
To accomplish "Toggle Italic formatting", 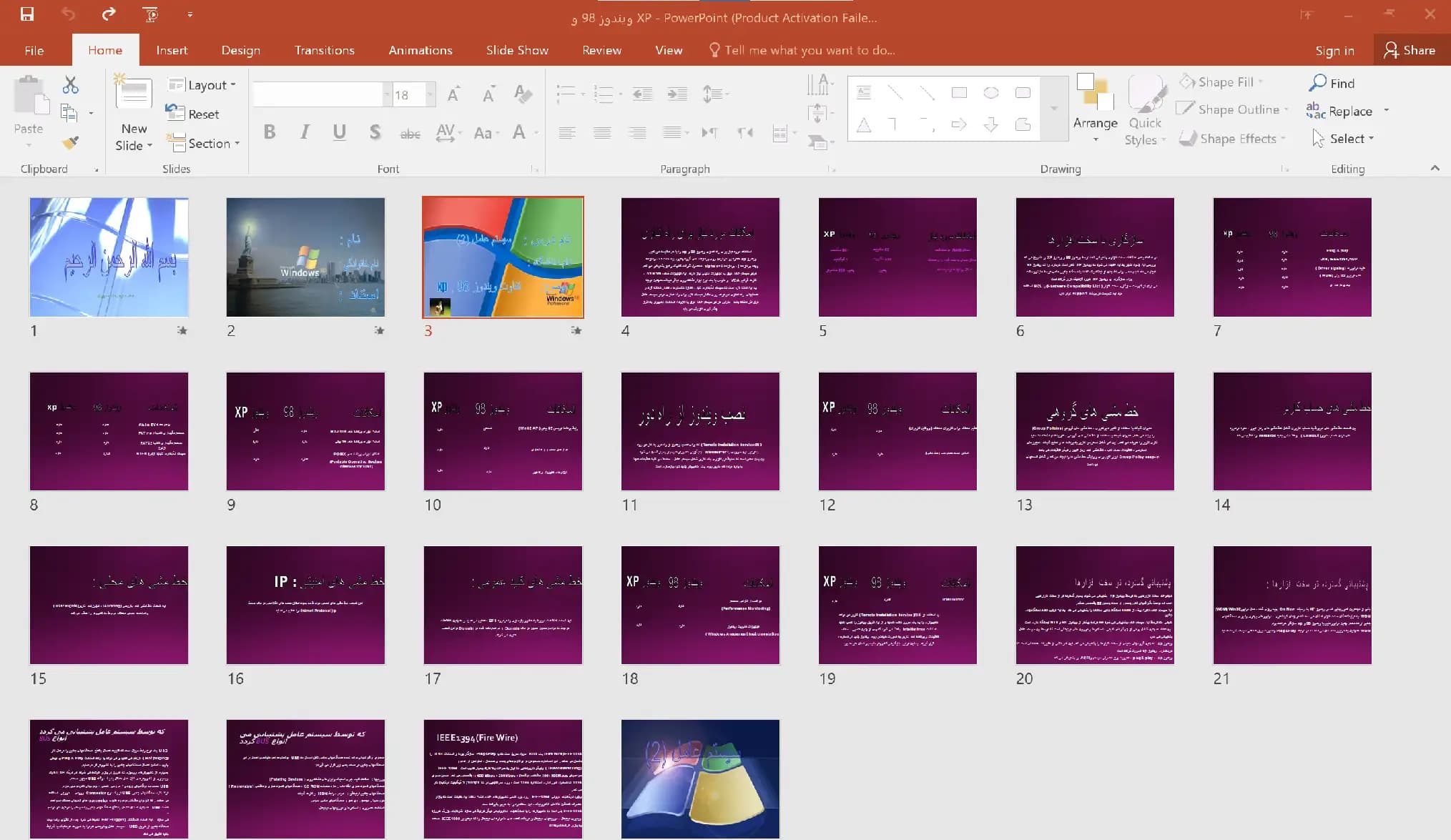I will (x=305, y=132).
